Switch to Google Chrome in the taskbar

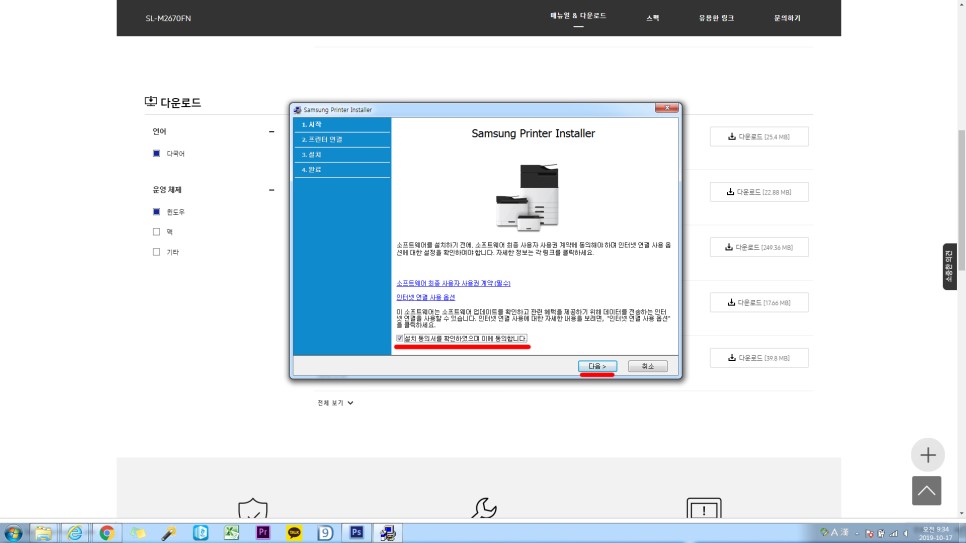point(107,533)
